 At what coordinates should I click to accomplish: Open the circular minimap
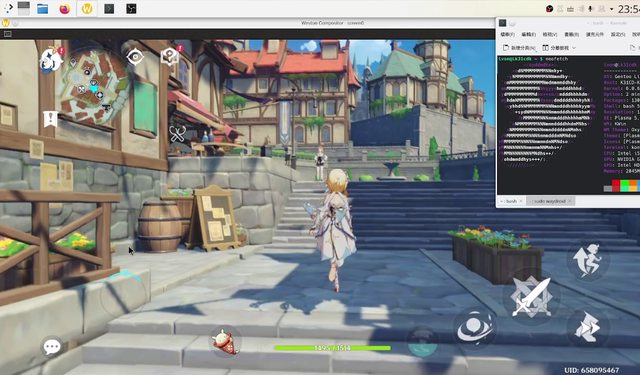pyautogui.click(x=93, y=87)
